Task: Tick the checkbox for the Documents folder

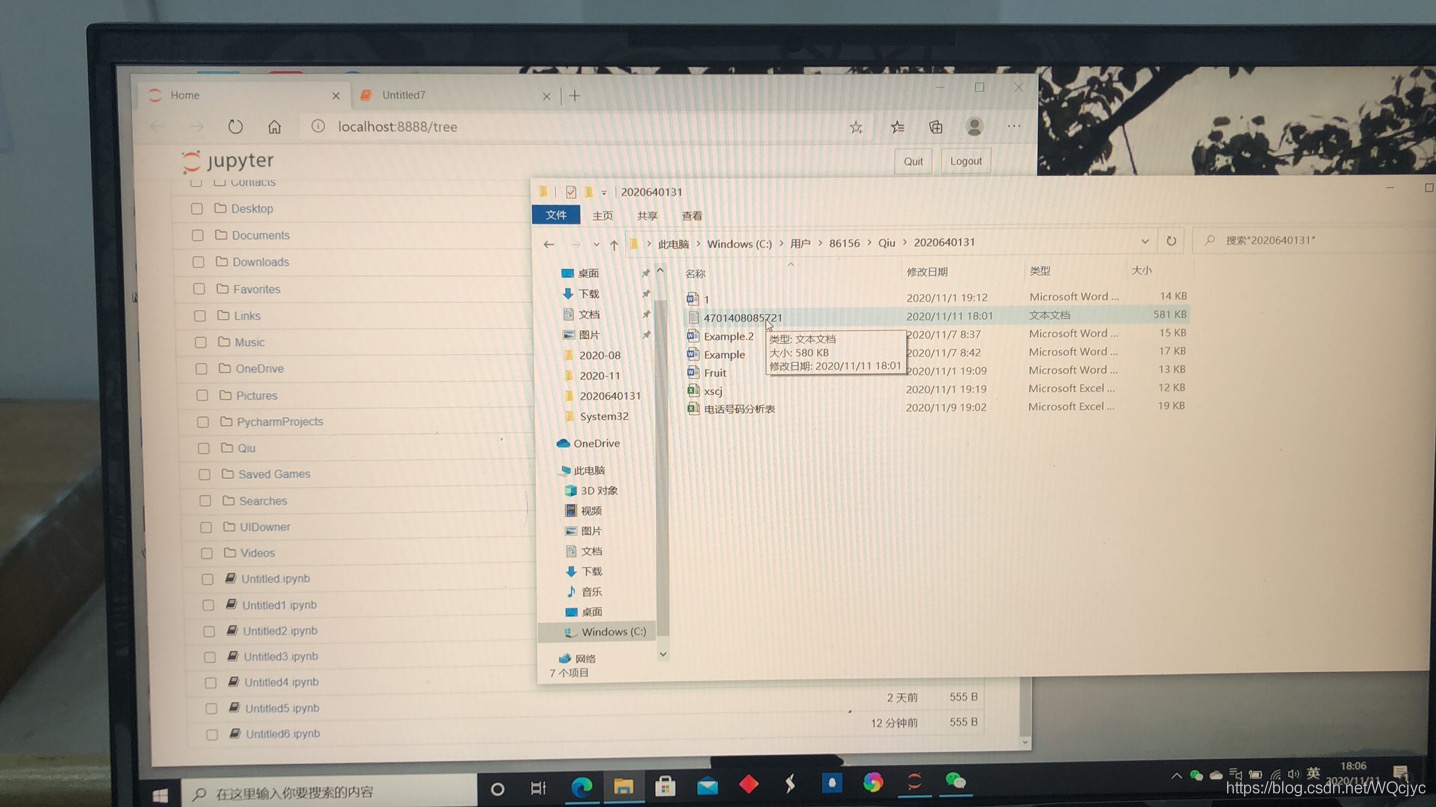Action: click(198, 236)
